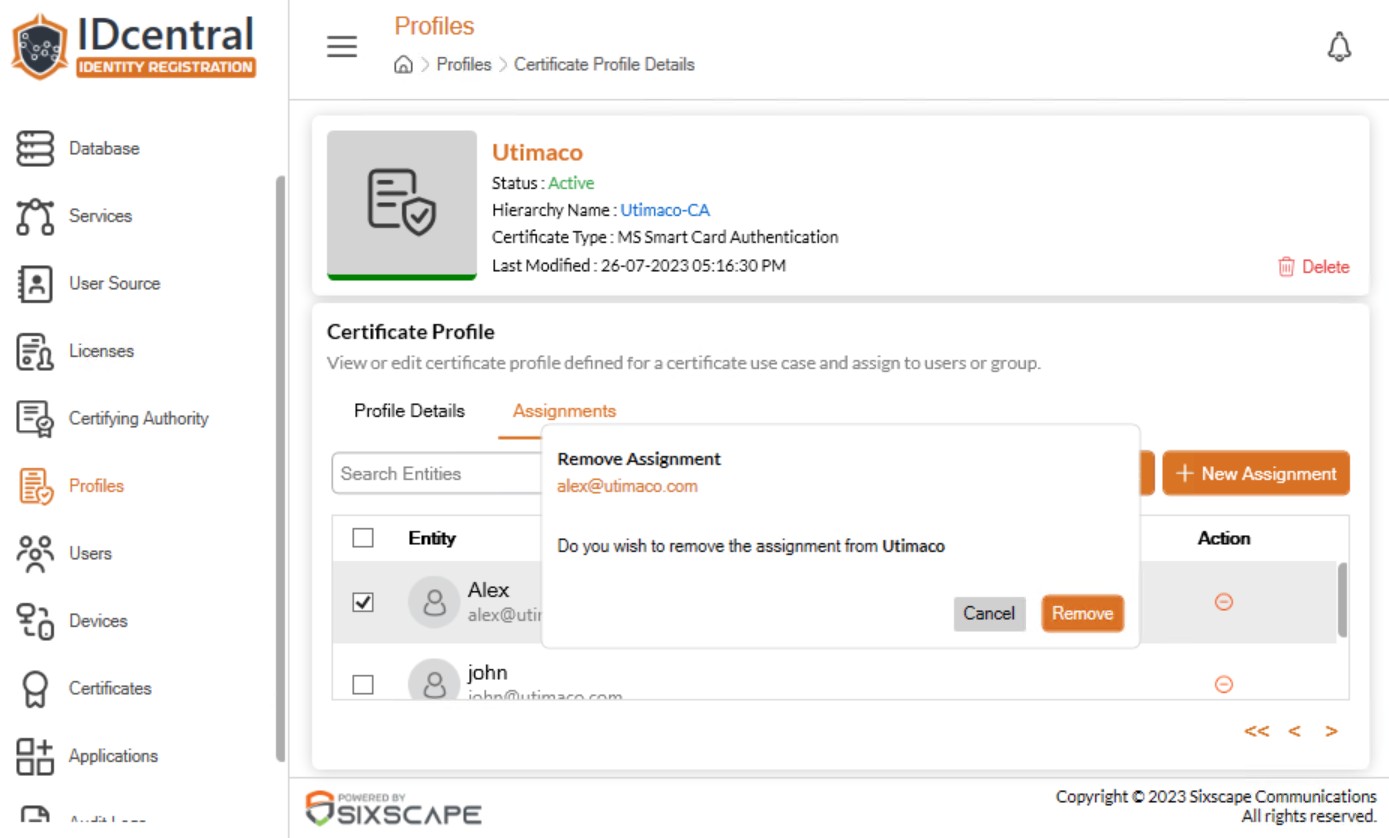Click the IDcentral logo

click(133, 45)
